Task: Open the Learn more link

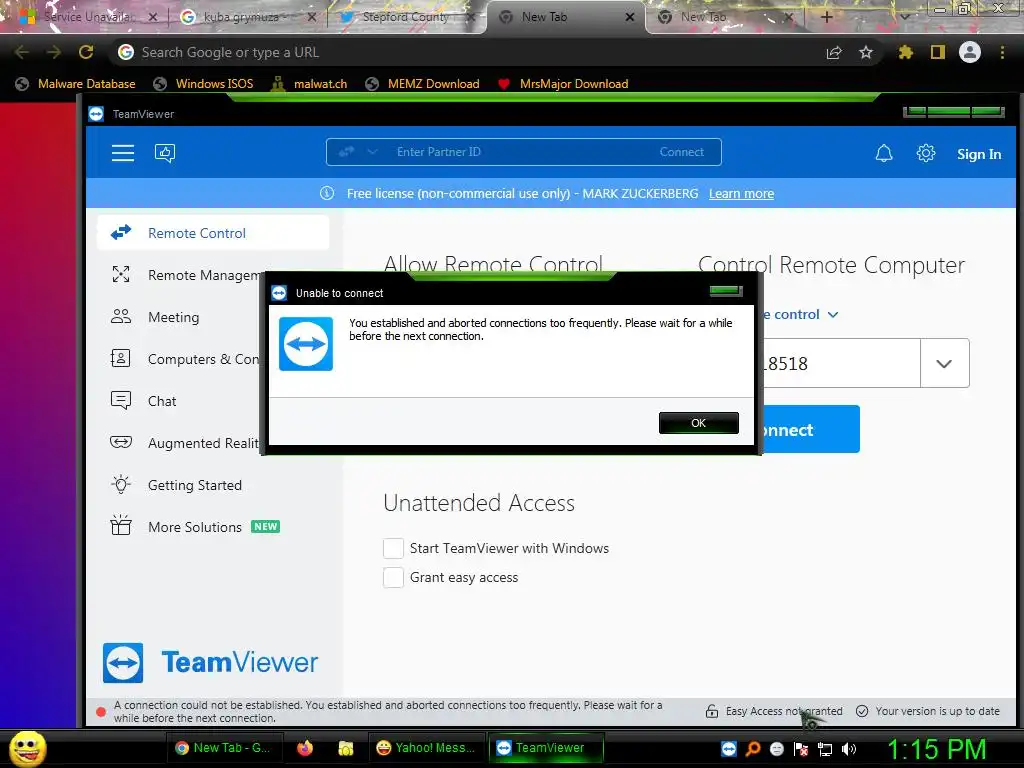Action: coord(741,193)
